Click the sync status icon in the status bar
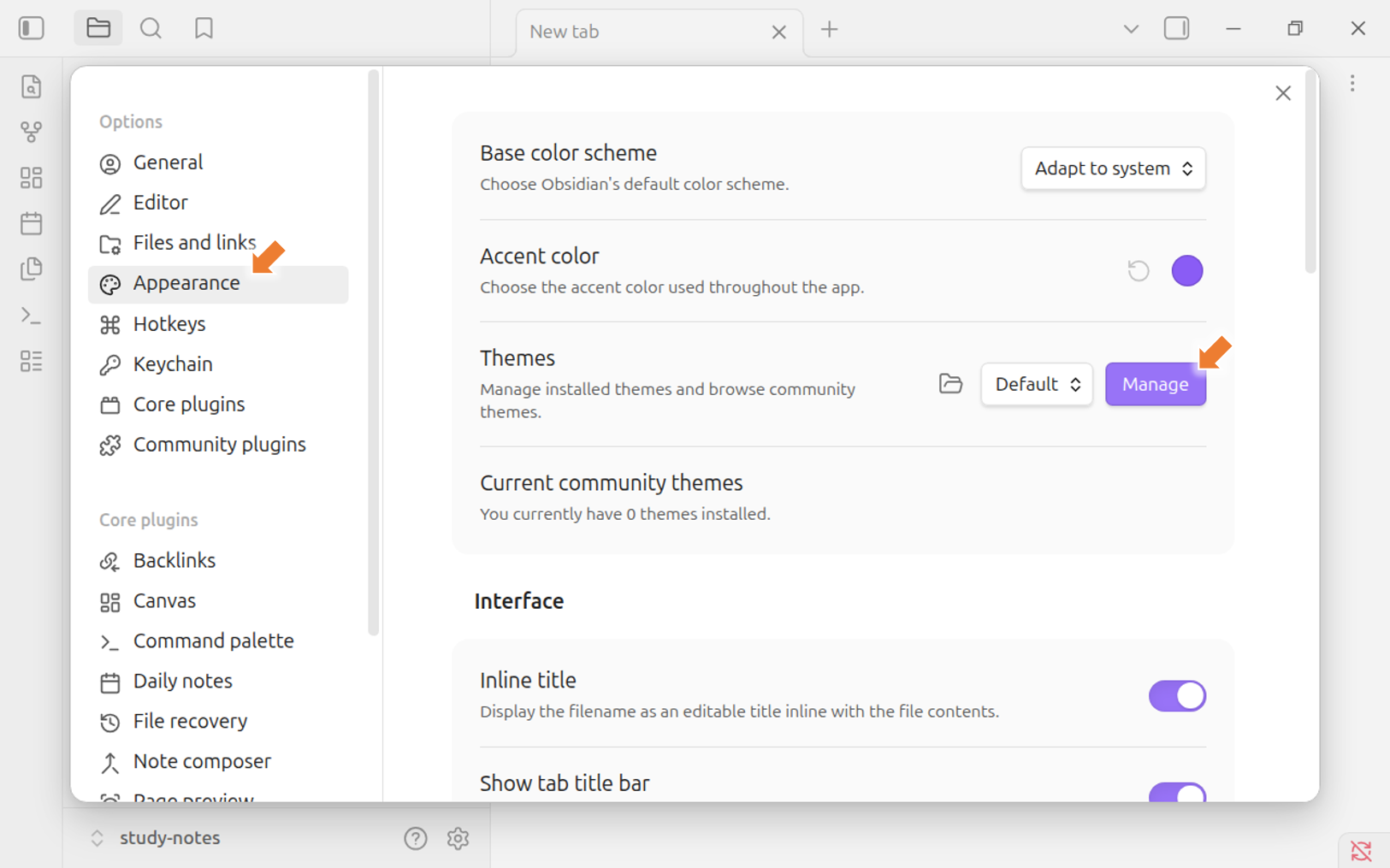The width and height of the screenshot is (1390, 868). tap(1361, 851)
